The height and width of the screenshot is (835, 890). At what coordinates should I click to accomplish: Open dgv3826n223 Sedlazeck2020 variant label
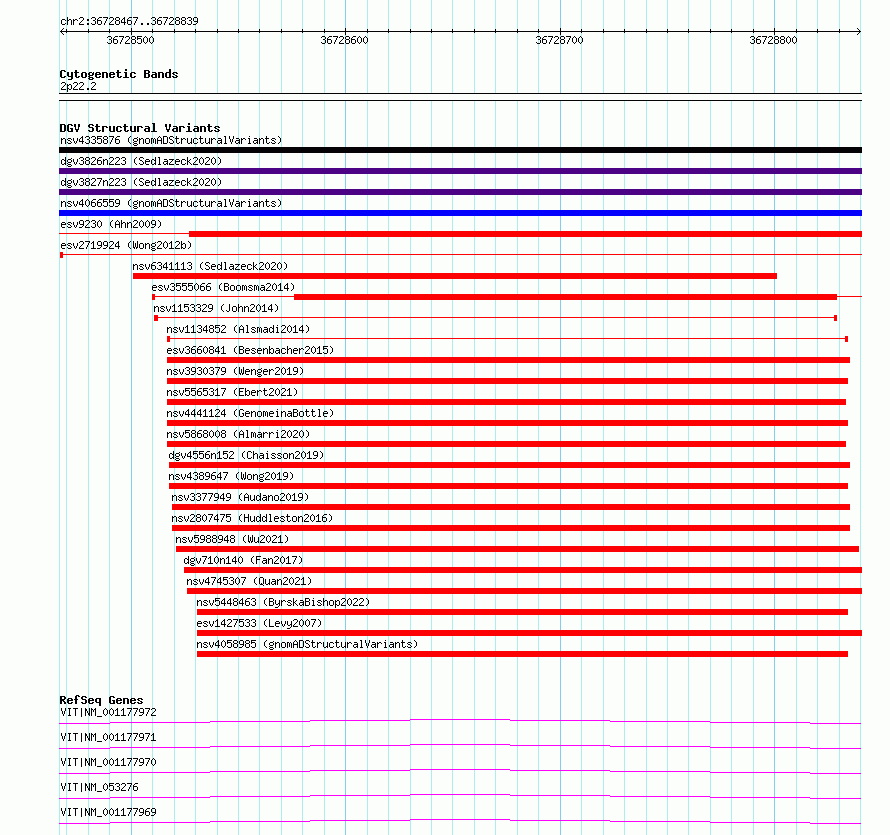[141, 161]
